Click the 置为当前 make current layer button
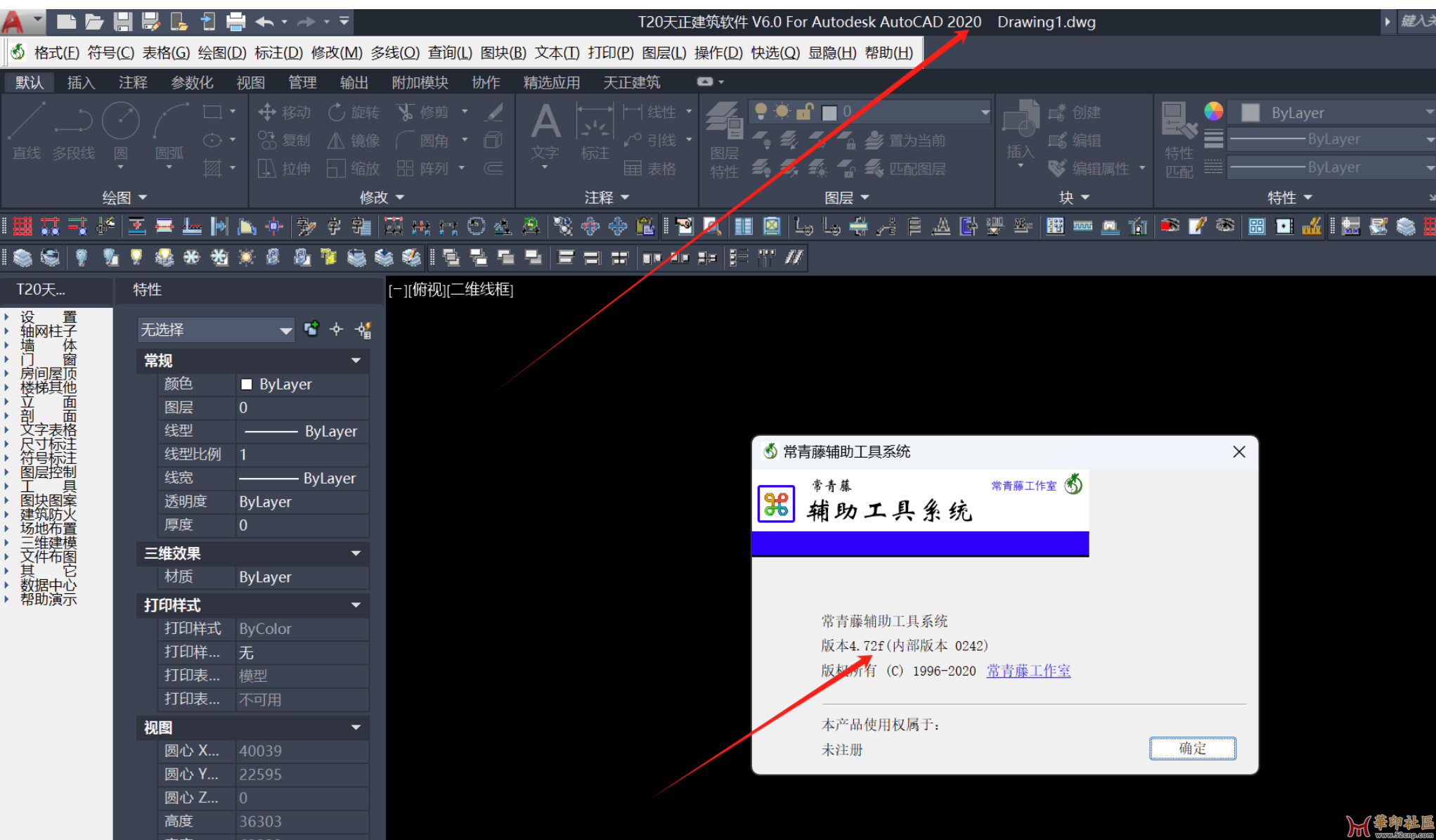Viewport: 1436px width, 840px height. point(905,140)
